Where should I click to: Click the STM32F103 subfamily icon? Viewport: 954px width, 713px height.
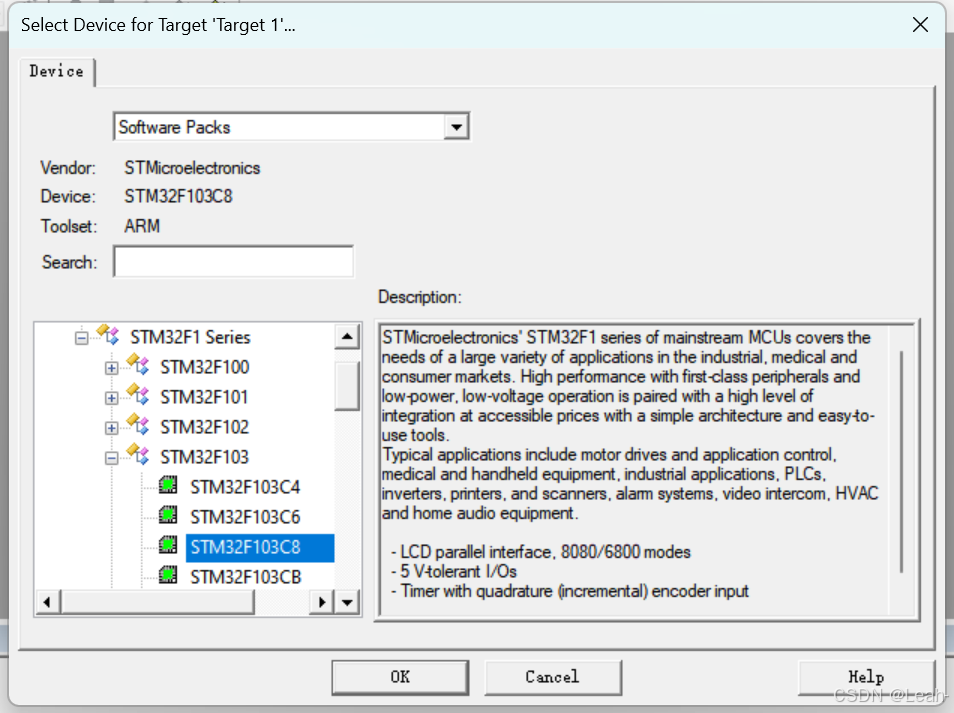(138, 455)
